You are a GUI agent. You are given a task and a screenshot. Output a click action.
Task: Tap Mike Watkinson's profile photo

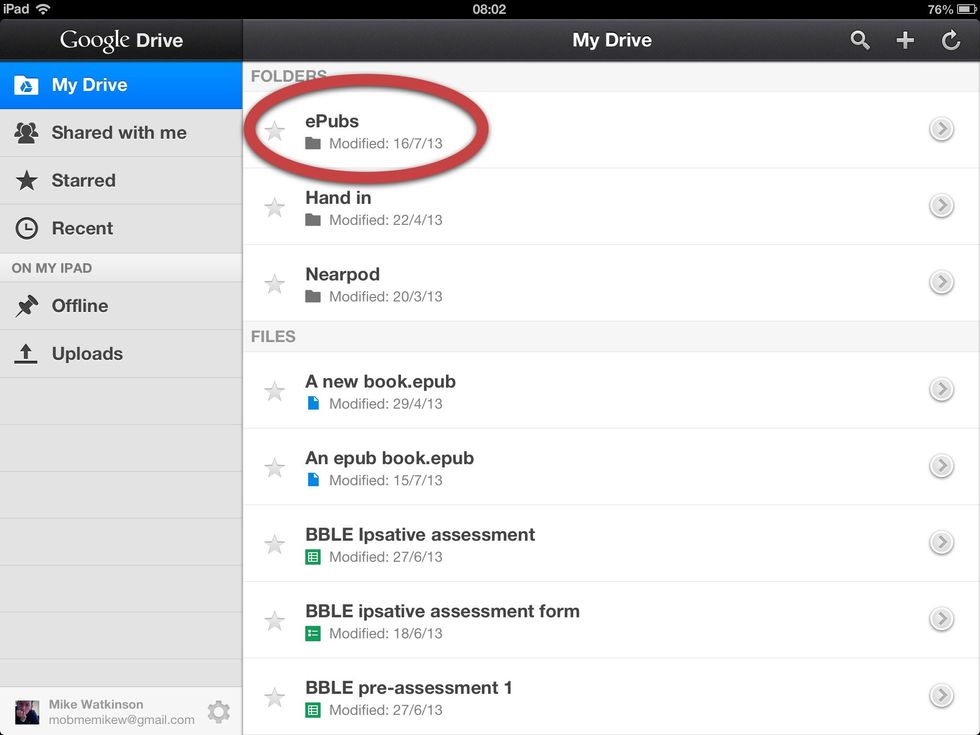[x=27, y=712]
